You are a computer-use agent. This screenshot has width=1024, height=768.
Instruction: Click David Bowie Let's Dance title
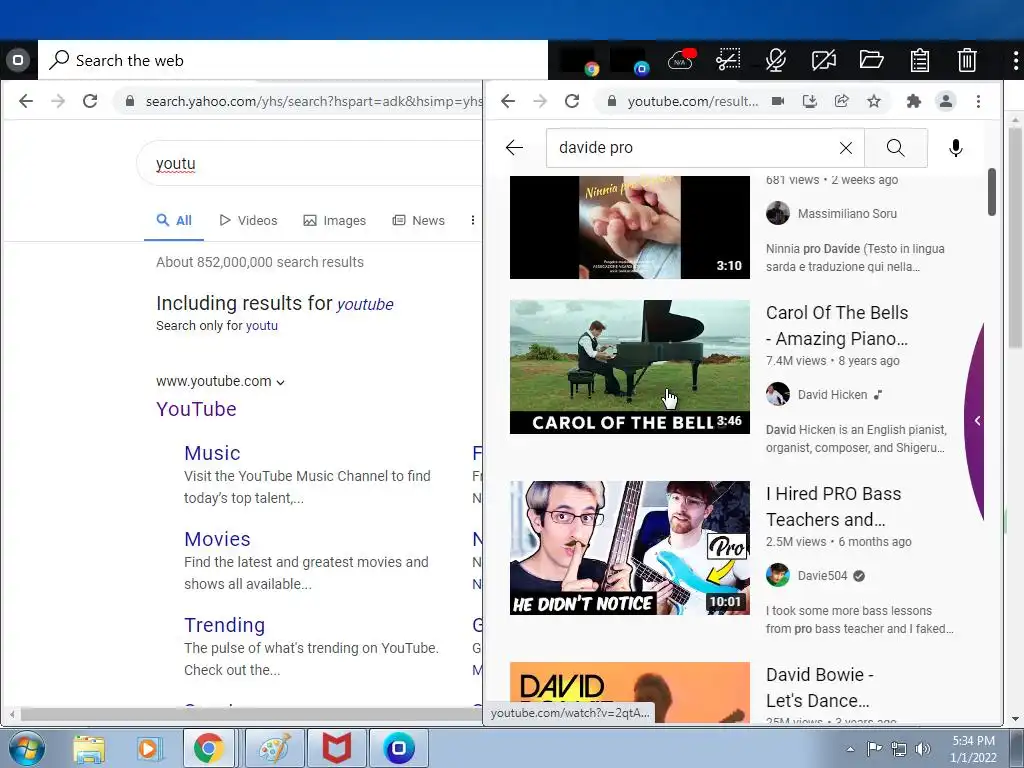click(820, 688)
